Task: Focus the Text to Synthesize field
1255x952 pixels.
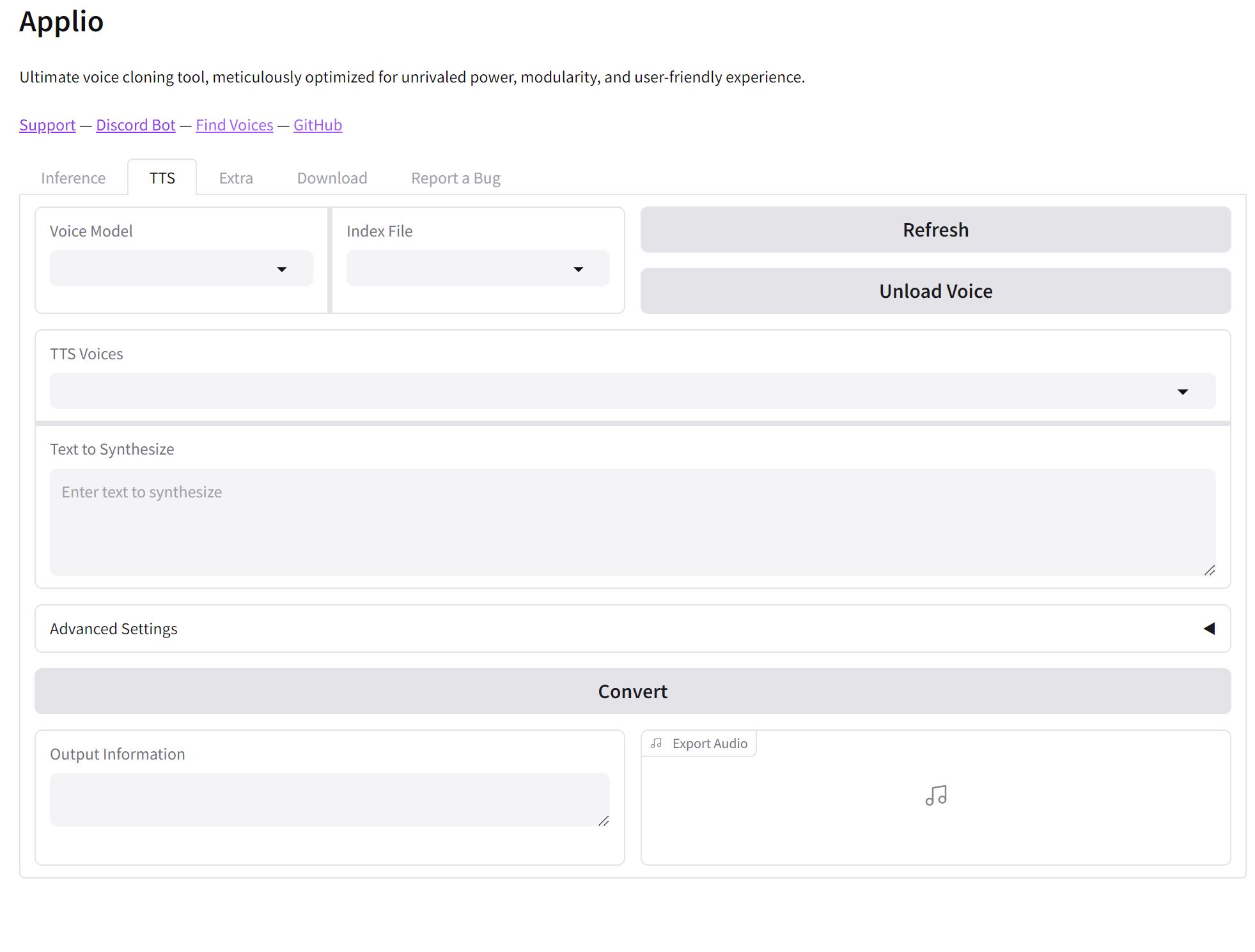Action: pos(632,522)
